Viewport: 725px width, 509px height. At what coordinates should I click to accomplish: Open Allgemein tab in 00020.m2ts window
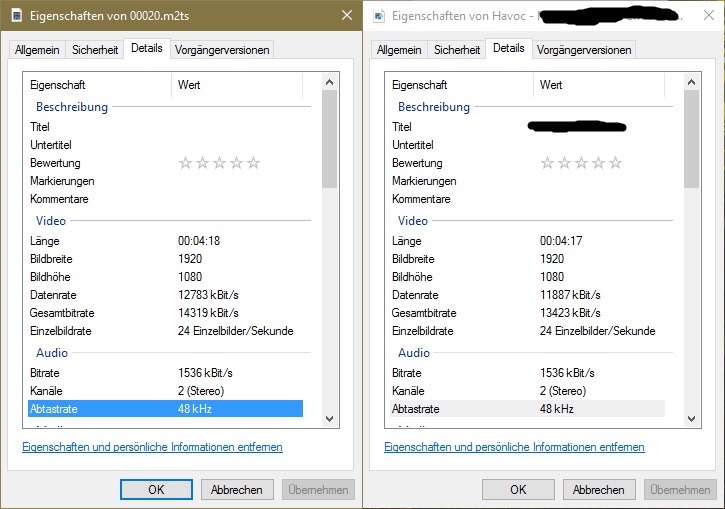tap(37, 50)
